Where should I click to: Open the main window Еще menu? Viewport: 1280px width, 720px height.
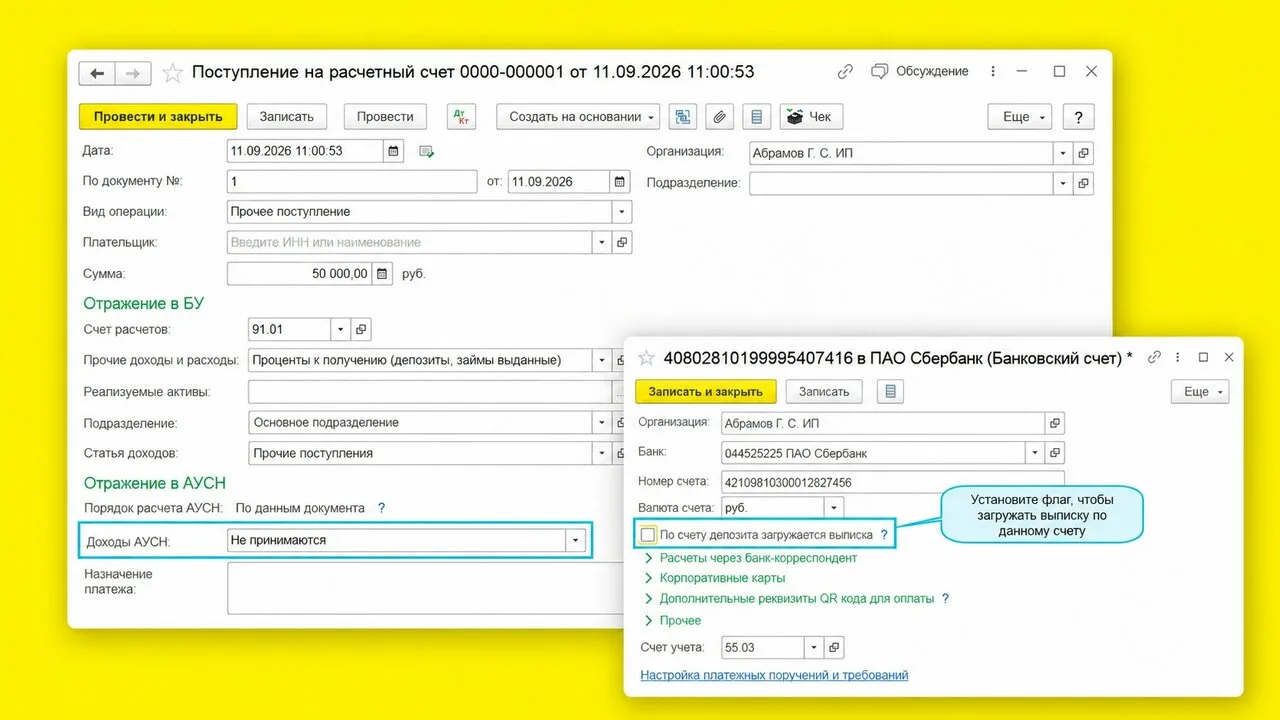1020,116
